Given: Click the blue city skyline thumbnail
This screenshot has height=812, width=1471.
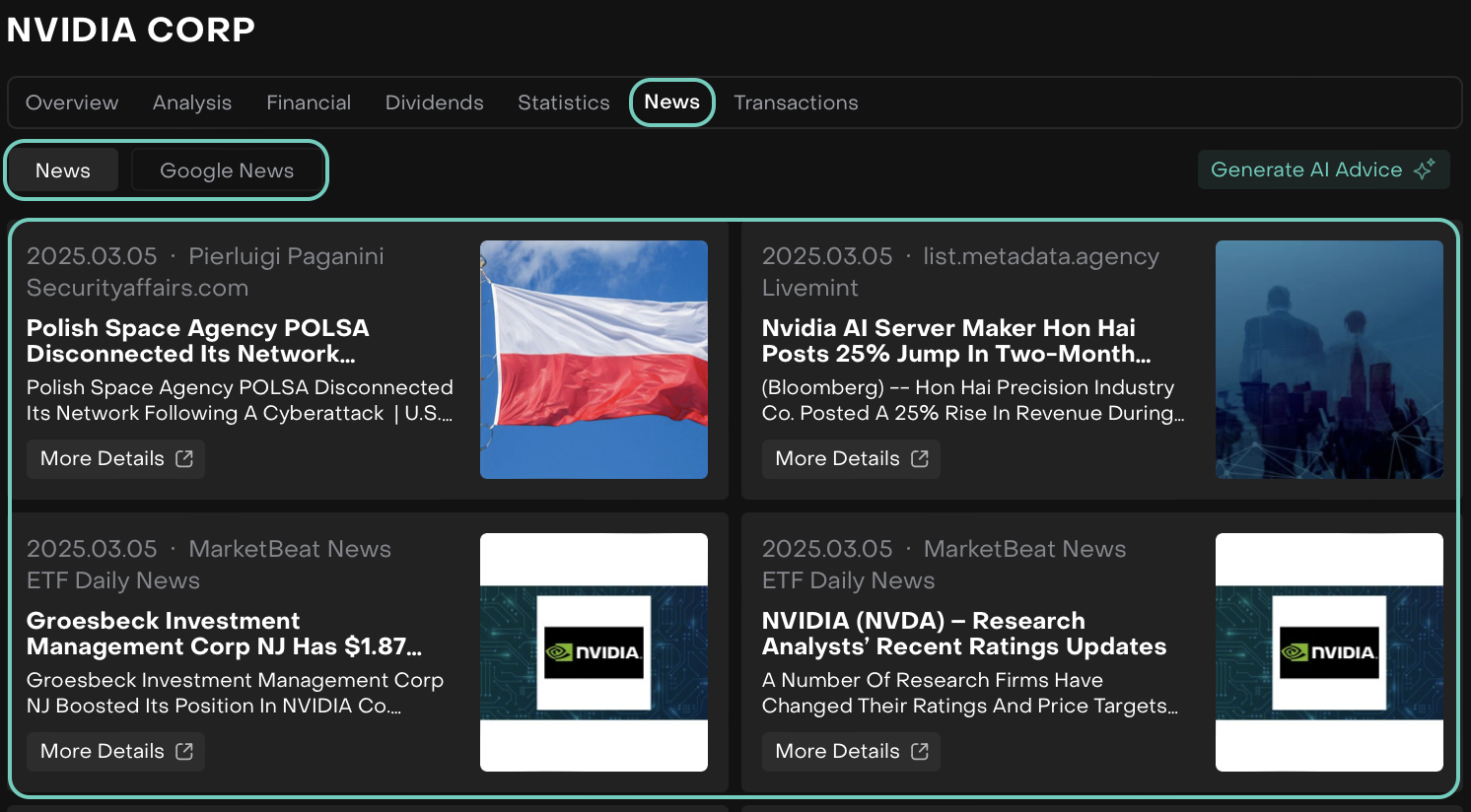Looking at the screenshot, I should click(1329, 360).
